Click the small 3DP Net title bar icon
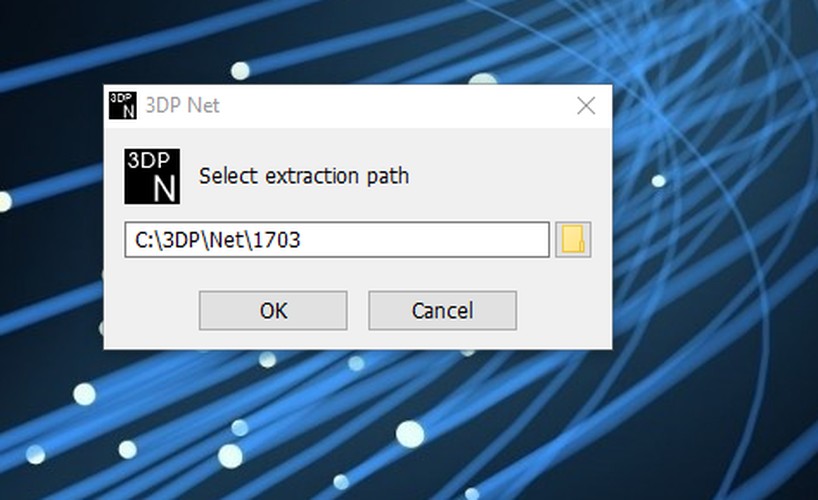Screen dimensions: 818x500 [x=123, y=105]
